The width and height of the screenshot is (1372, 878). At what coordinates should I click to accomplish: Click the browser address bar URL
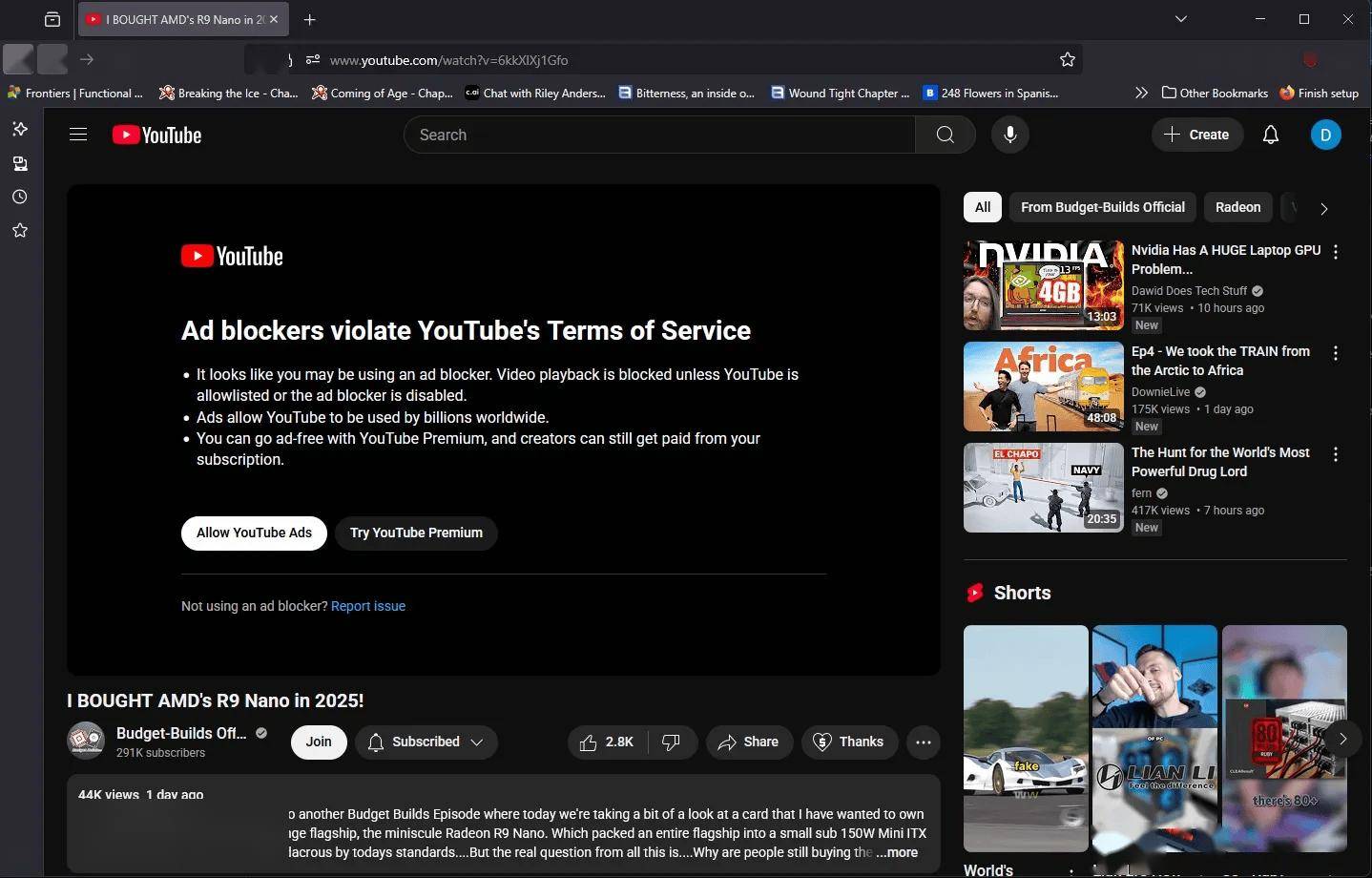[448, 60]
